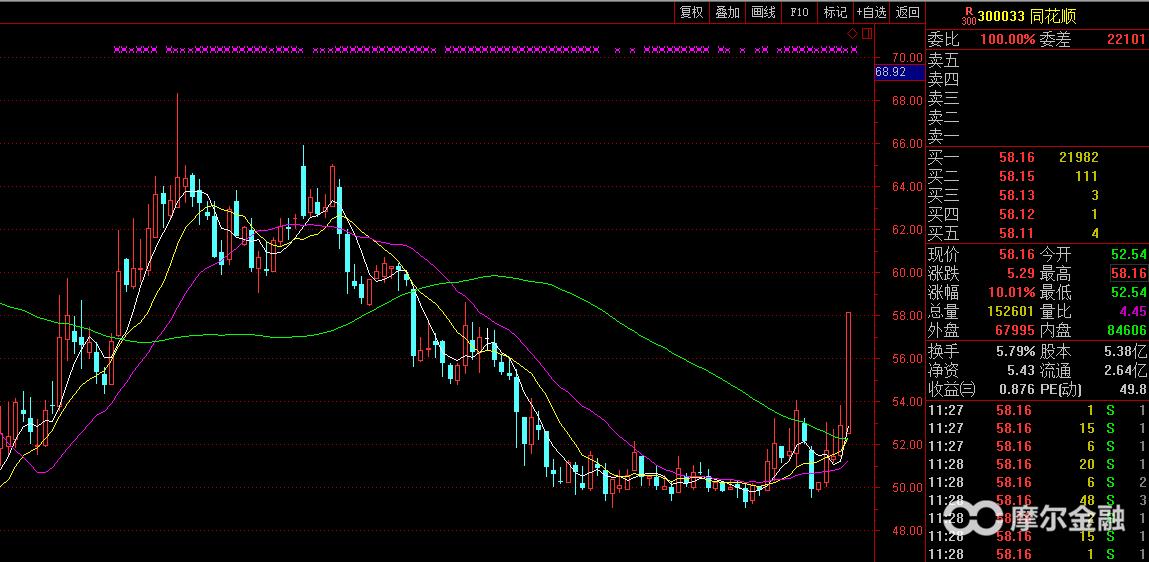Click the R 300 badge beside the stock code

(969, 16)
